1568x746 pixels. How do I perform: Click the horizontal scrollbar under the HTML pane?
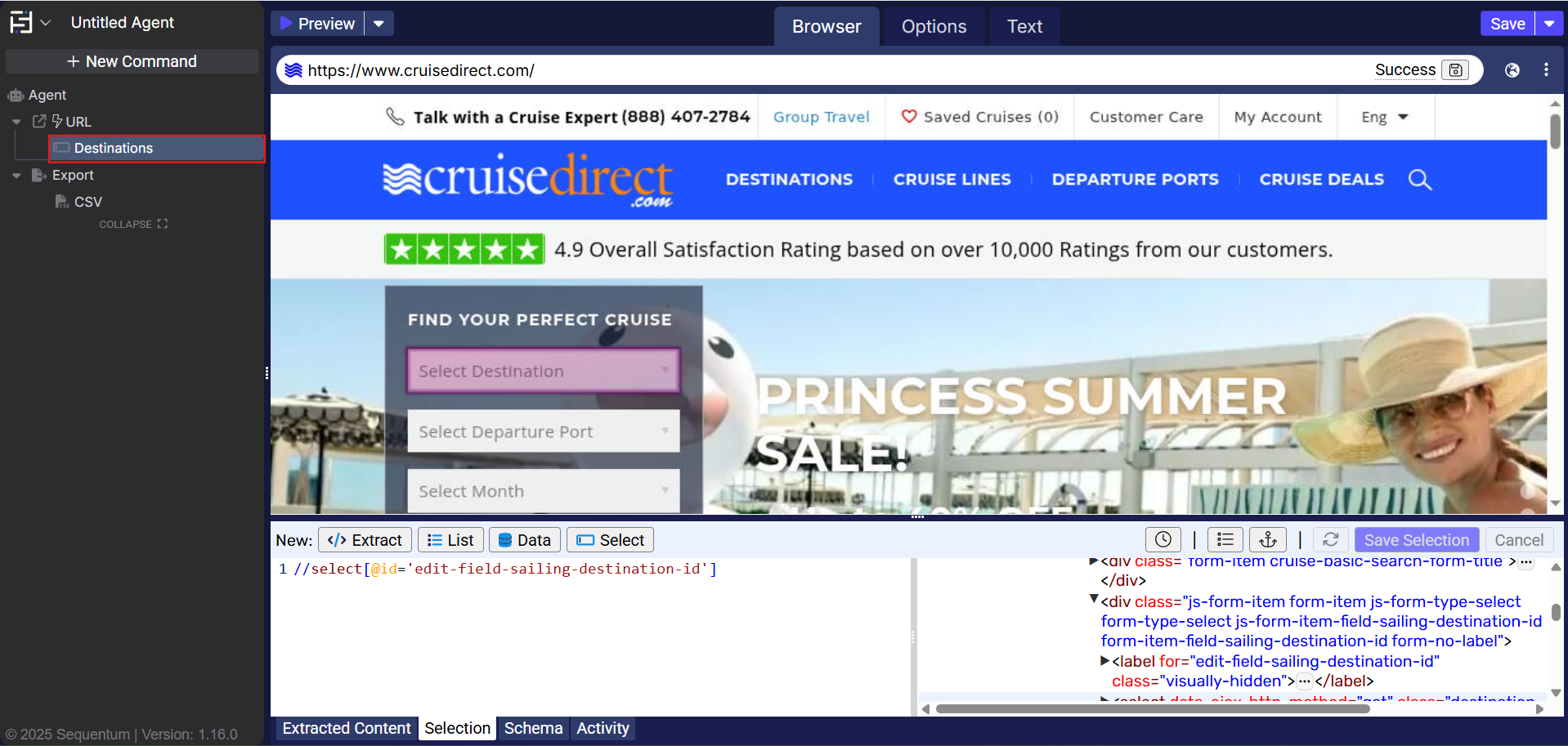(1152, 709)
